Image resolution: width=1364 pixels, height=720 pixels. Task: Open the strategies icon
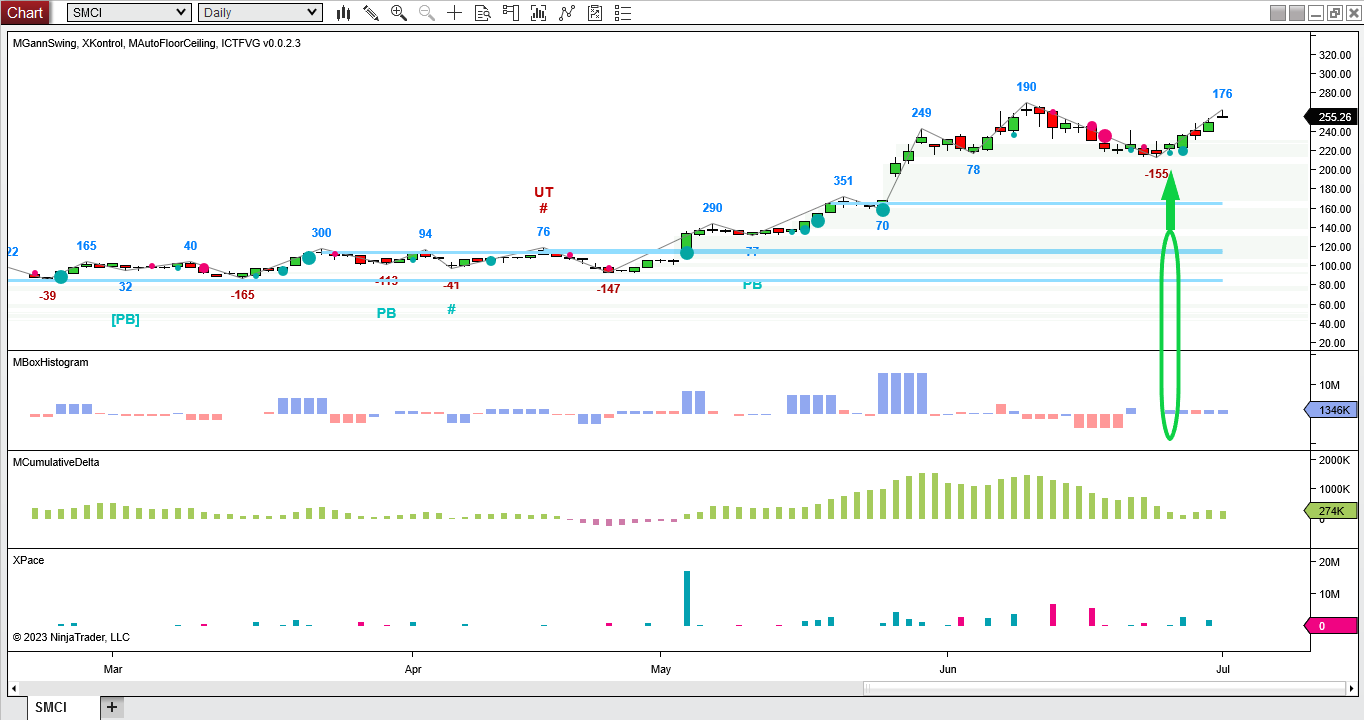coord(567,13)
